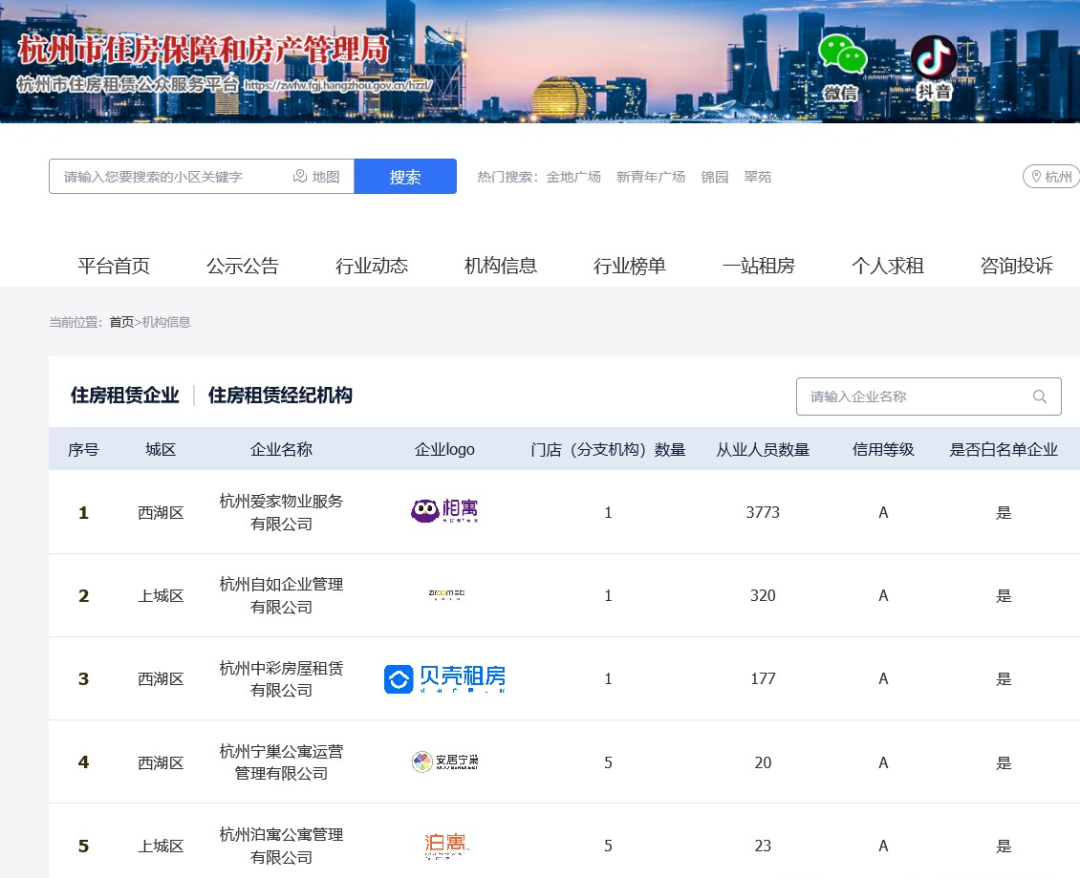Click the 自如 (ziroom) logo

[x=444, y=594]
